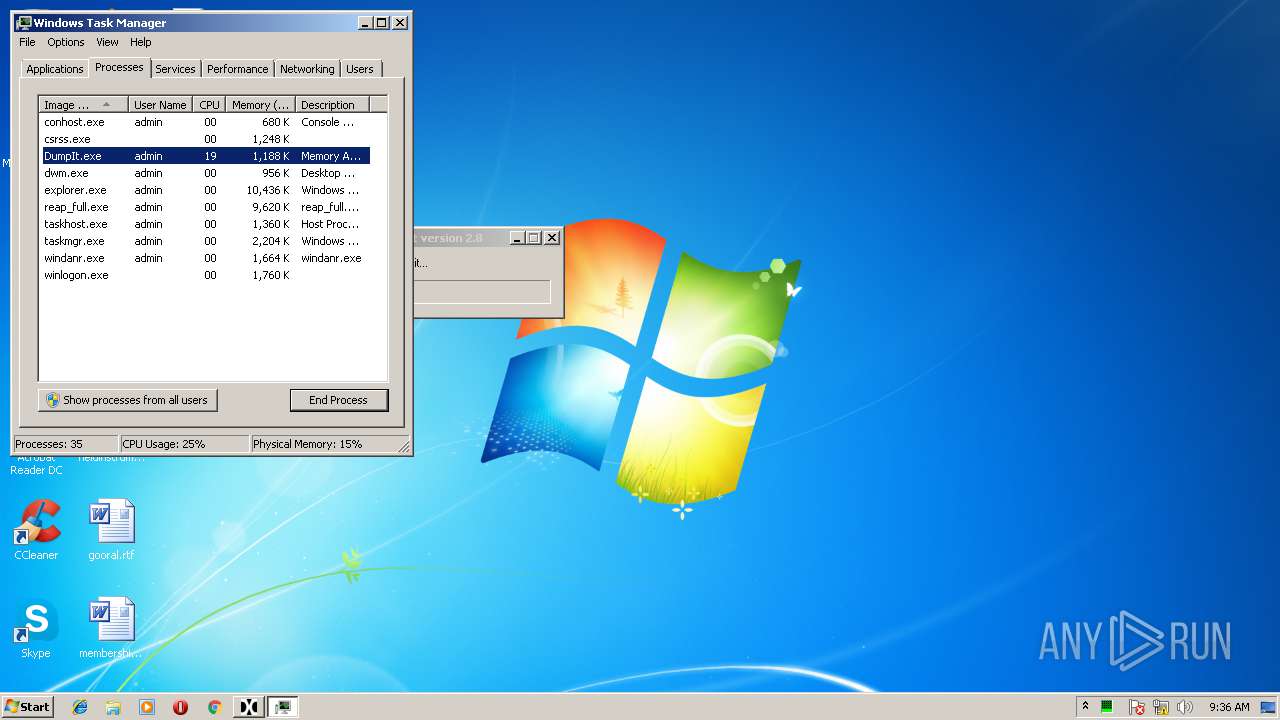Open CCleaner desktop shortcut
Image resolution: width=1280 pixels, height=720 pixels.
[x=36, y=530]
